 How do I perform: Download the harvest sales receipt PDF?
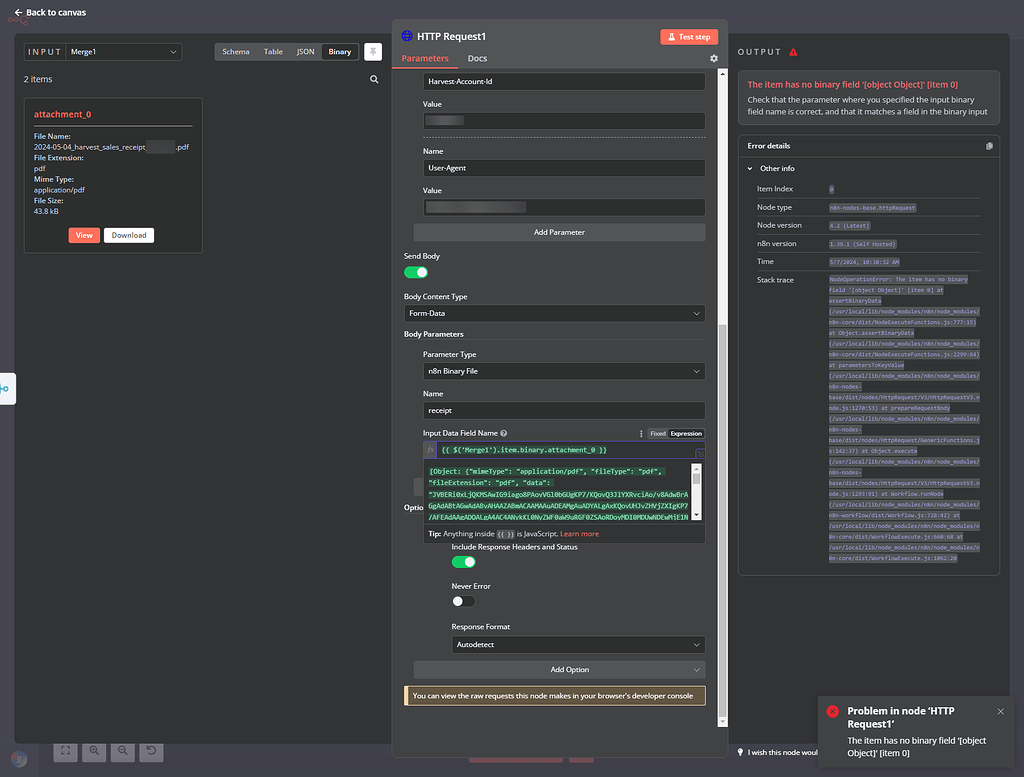tap(128, 235)
